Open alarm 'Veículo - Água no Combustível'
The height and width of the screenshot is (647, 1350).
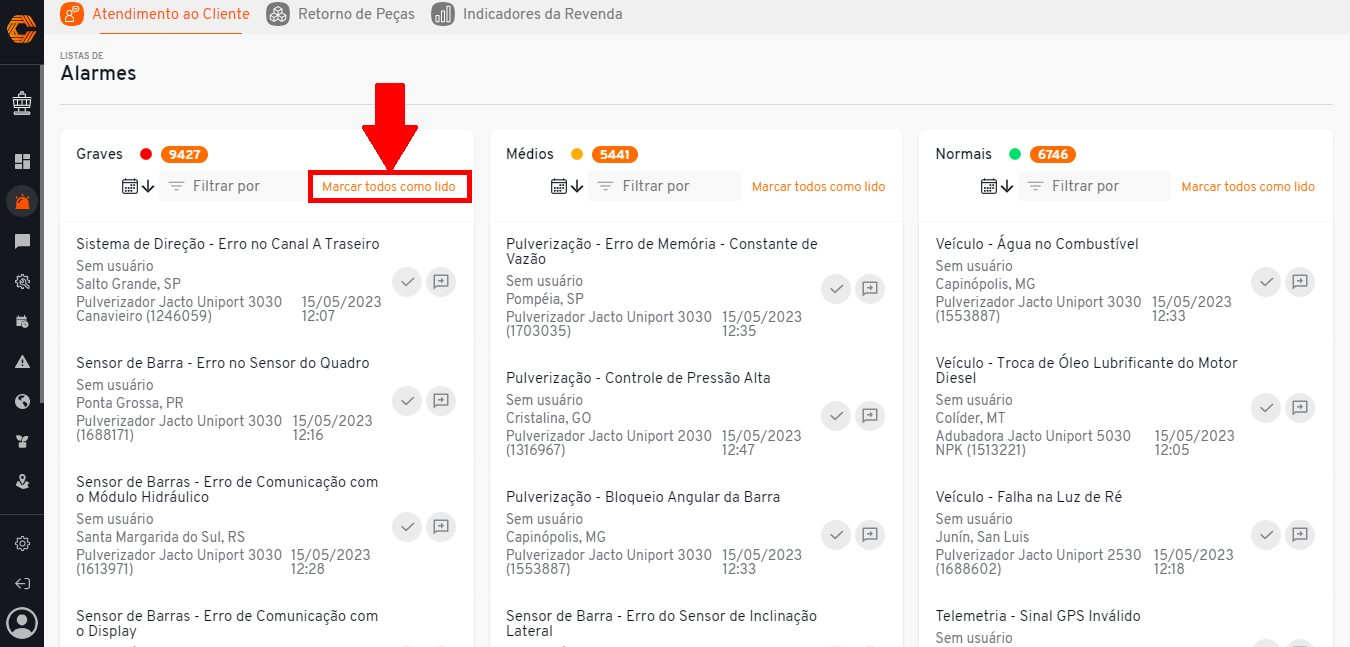[1037, 244]
